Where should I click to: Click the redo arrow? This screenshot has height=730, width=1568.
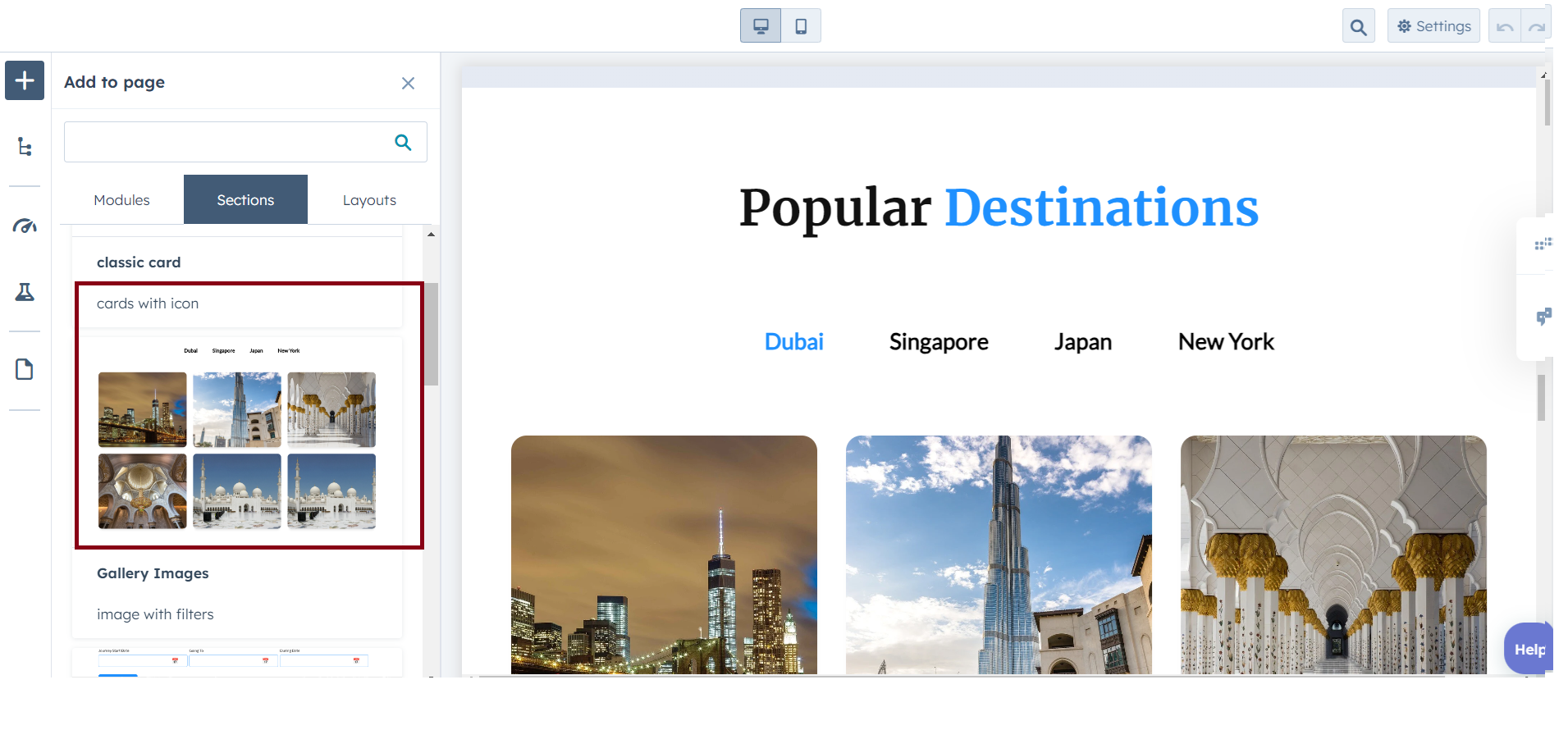point(1536,27)
